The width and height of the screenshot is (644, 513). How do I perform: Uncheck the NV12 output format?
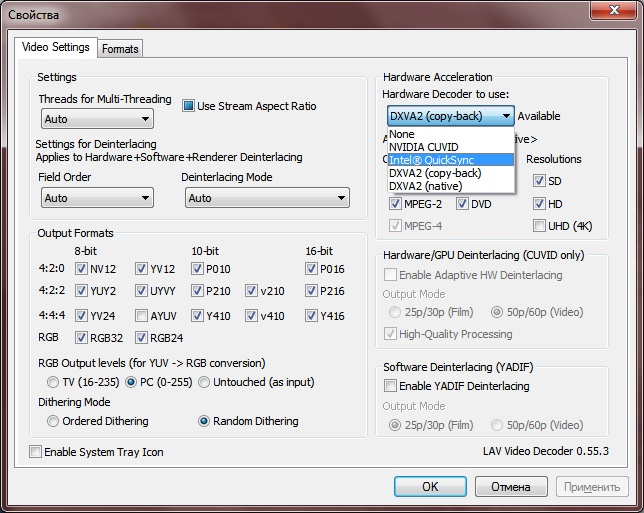click(81, 269)
